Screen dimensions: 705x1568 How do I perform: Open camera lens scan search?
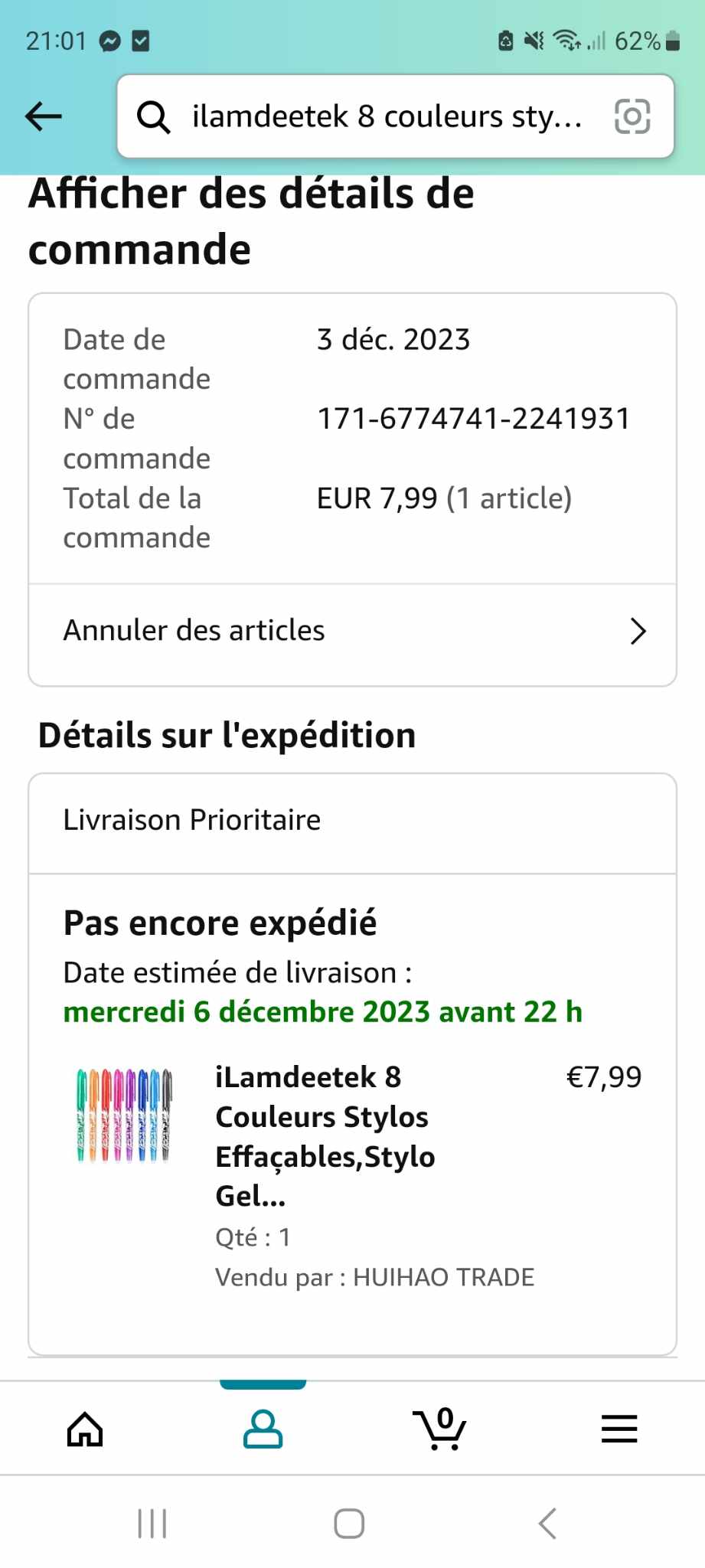(x=632, y=116)
